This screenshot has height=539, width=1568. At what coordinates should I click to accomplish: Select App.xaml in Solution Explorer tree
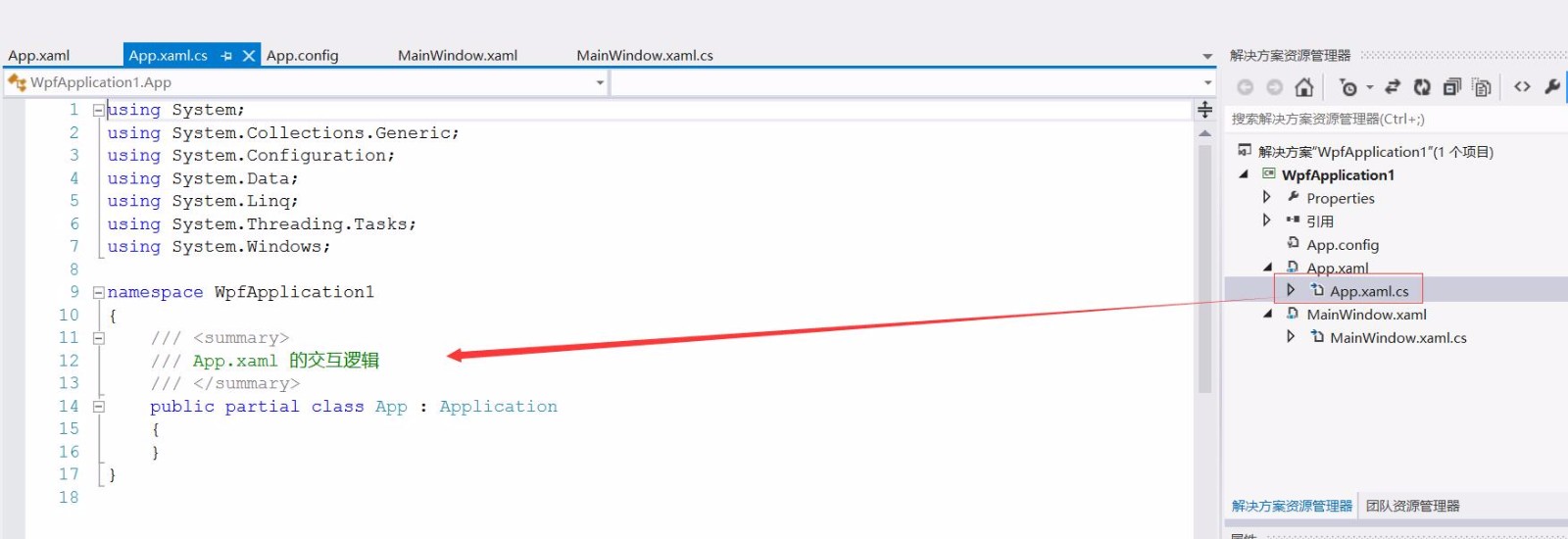(x=1338, y=268)
